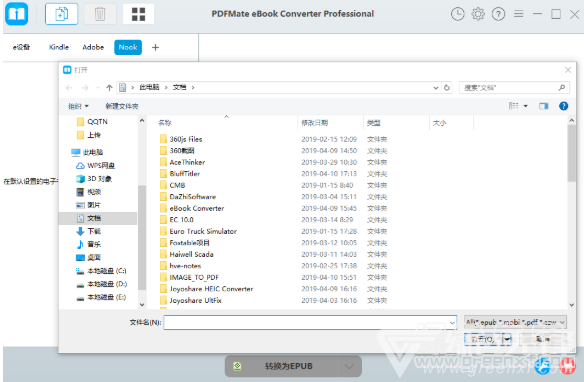
Task: Click the Open button in dialog
Action: click(x=483, y=339)
